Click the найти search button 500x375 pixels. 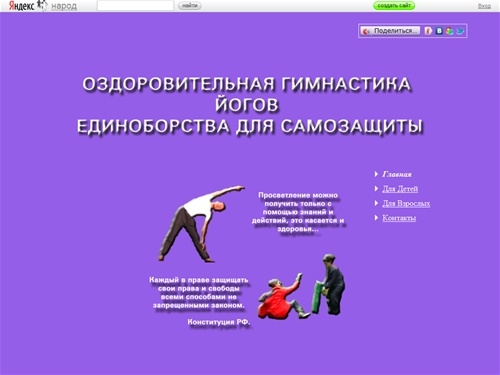190,6
